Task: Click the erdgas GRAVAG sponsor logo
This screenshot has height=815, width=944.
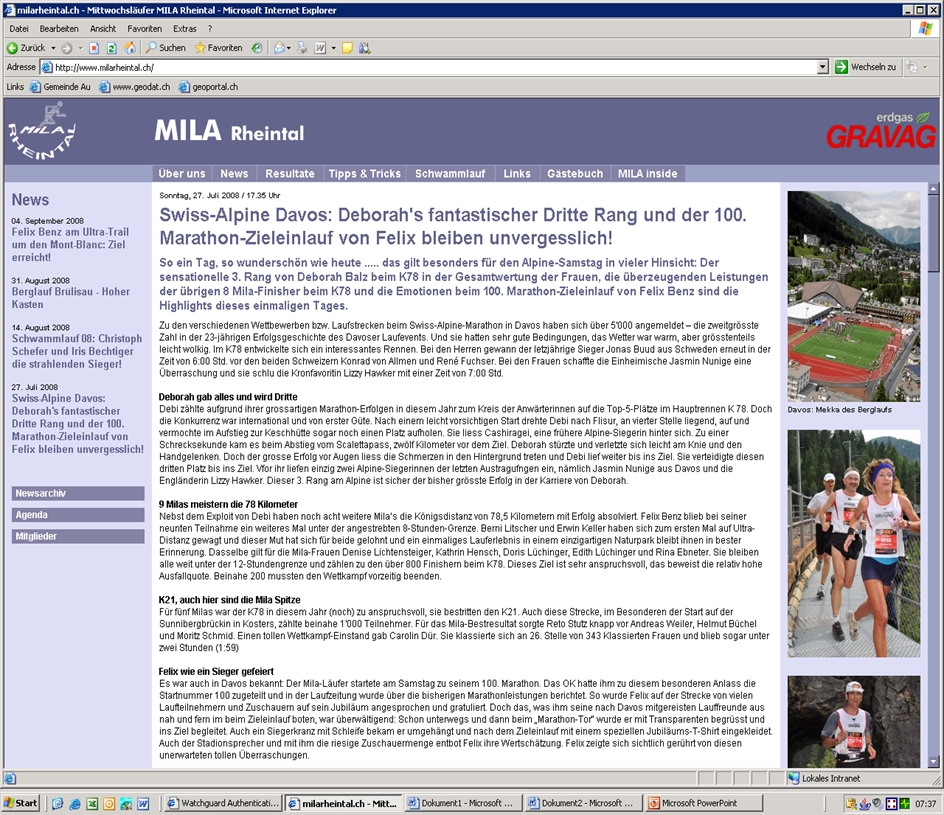Action: point(881,130)
